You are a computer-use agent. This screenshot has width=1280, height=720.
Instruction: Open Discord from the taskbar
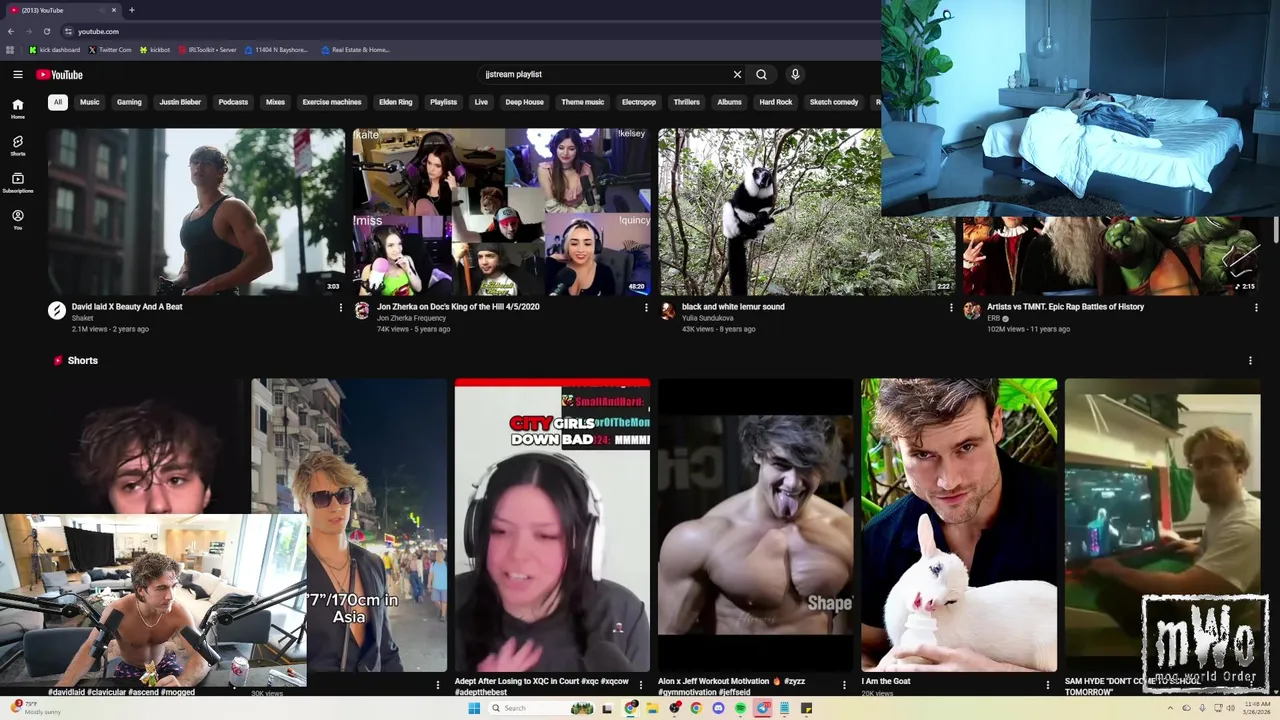point(718,708)
